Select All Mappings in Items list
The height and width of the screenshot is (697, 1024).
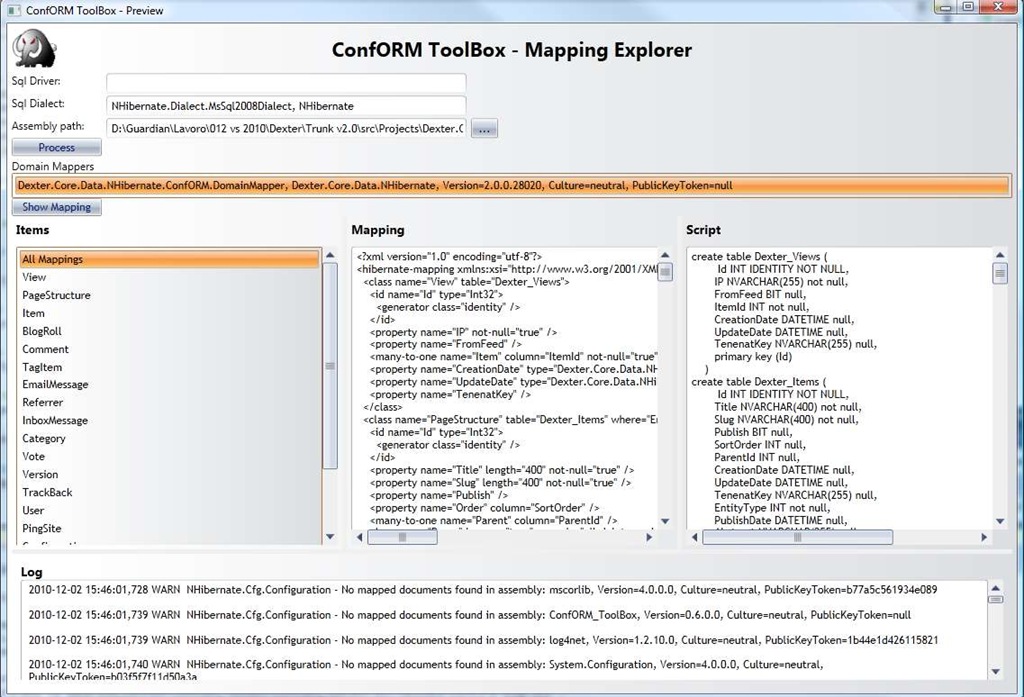pos(170,259)
